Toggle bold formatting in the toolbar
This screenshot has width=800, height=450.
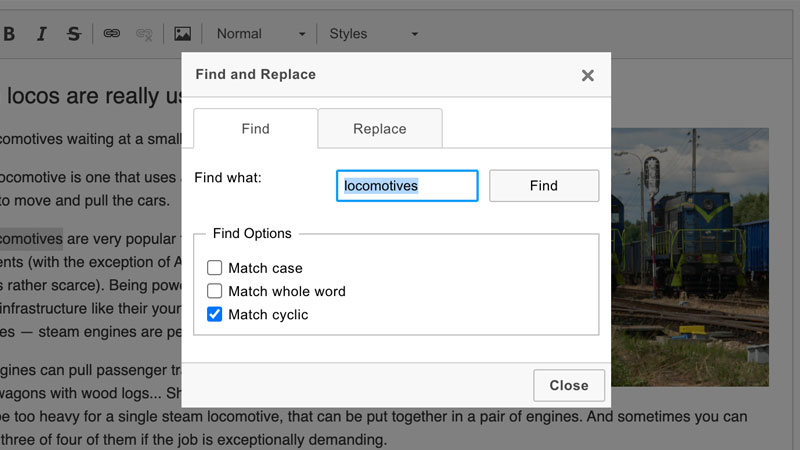(x=10, y=34)
